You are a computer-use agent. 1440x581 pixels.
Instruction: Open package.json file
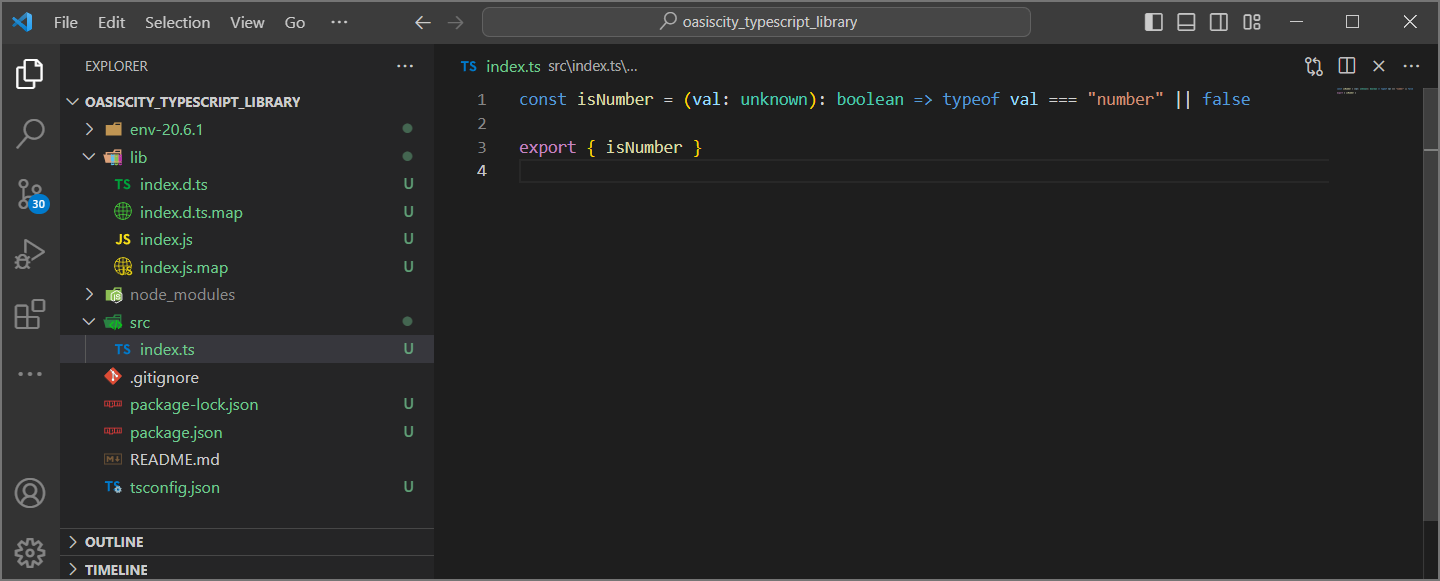pos(247,432)
